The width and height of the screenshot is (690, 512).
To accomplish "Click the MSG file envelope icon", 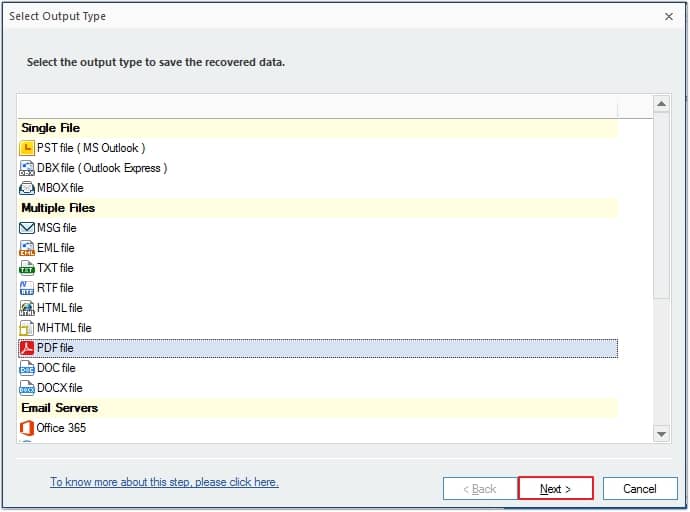I will click(x=27, y=228).
